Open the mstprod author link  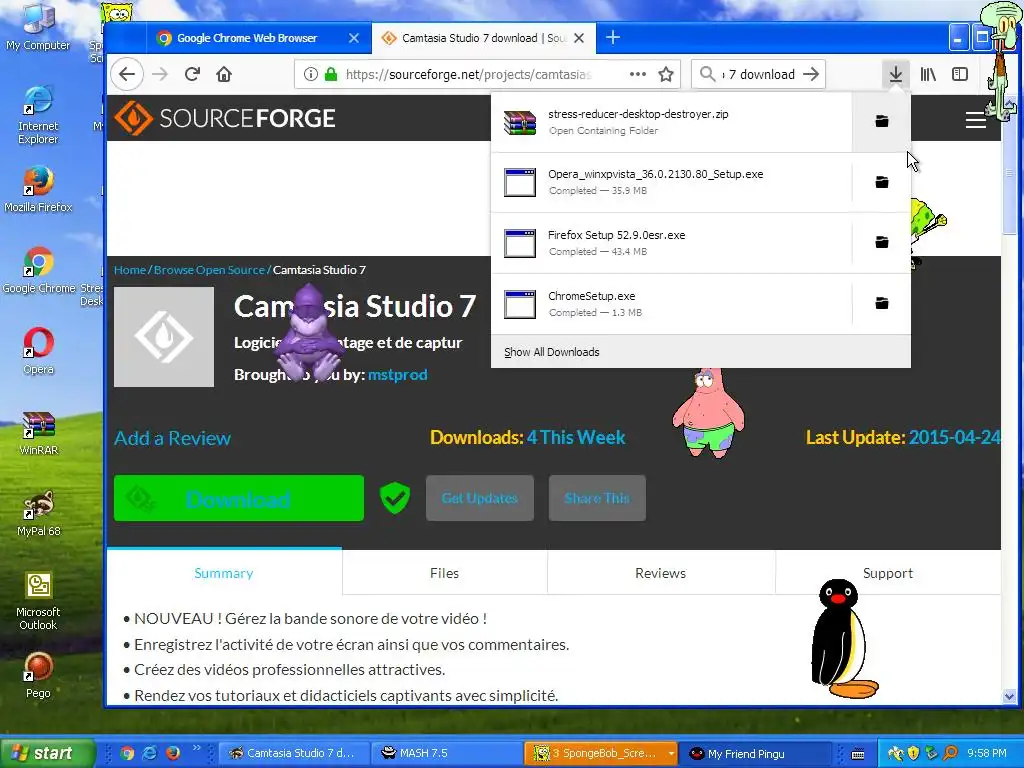point(398,375)
